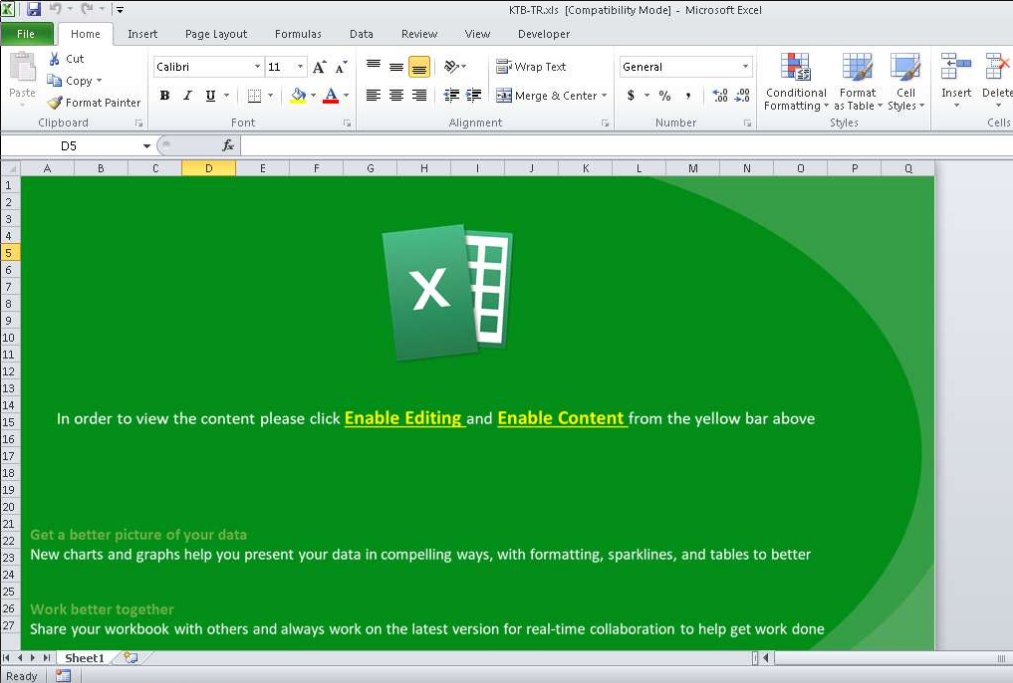
Task: Open the Developer tab
Action: [544, 34]
